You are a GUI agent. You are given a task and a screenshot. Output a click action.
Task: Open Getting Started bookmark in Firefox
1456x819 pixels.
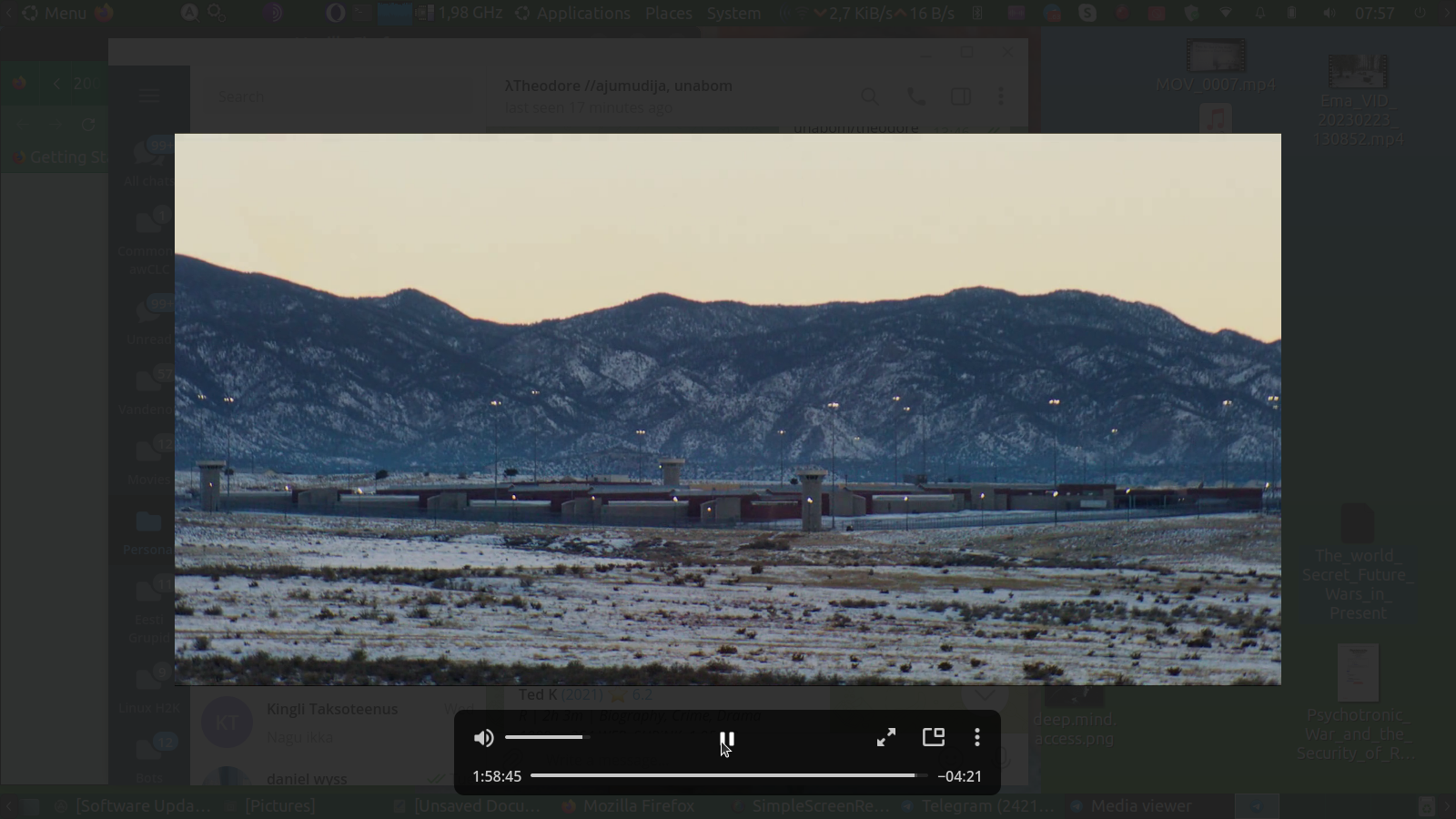coord(60,157)
